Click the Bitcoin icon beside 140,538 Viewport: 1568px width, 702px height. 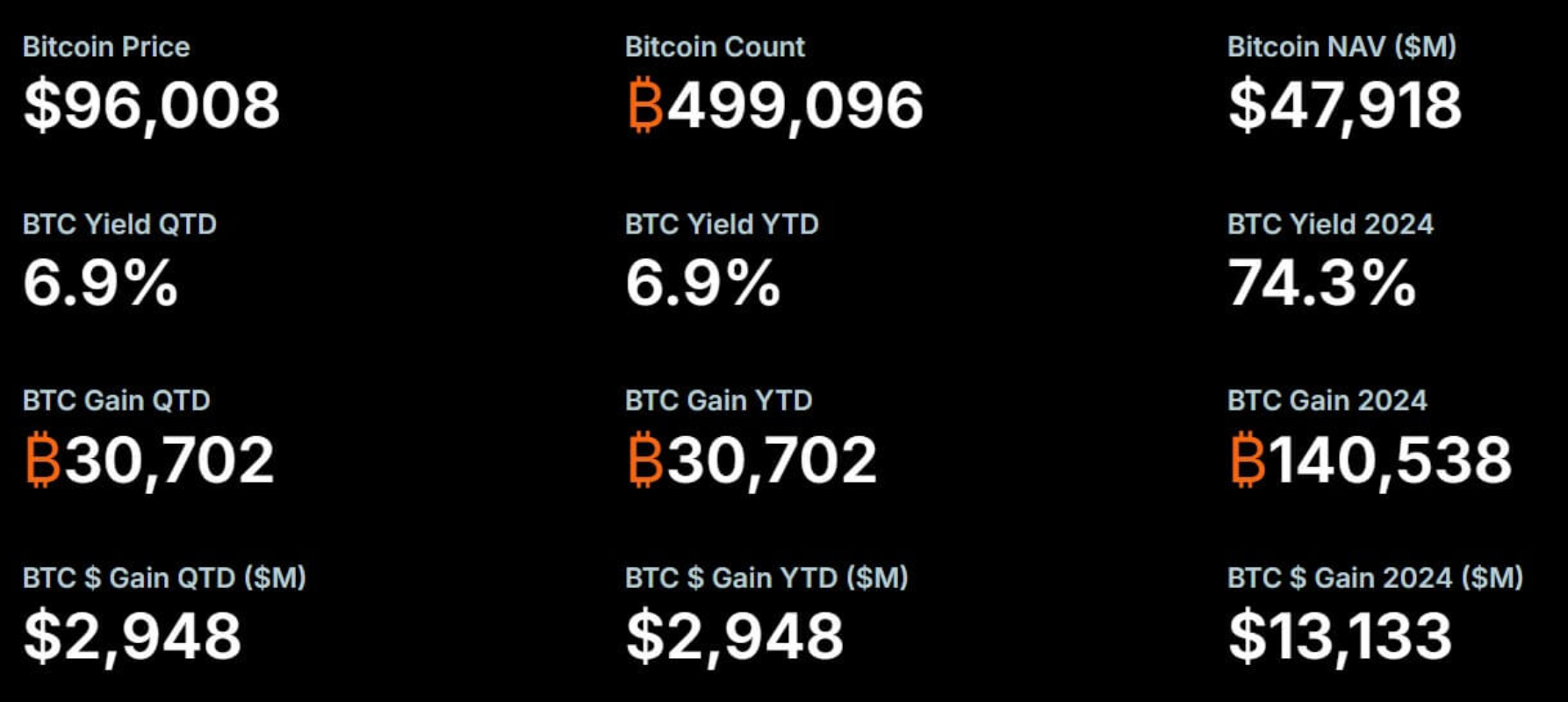(x=1248, y=460)
